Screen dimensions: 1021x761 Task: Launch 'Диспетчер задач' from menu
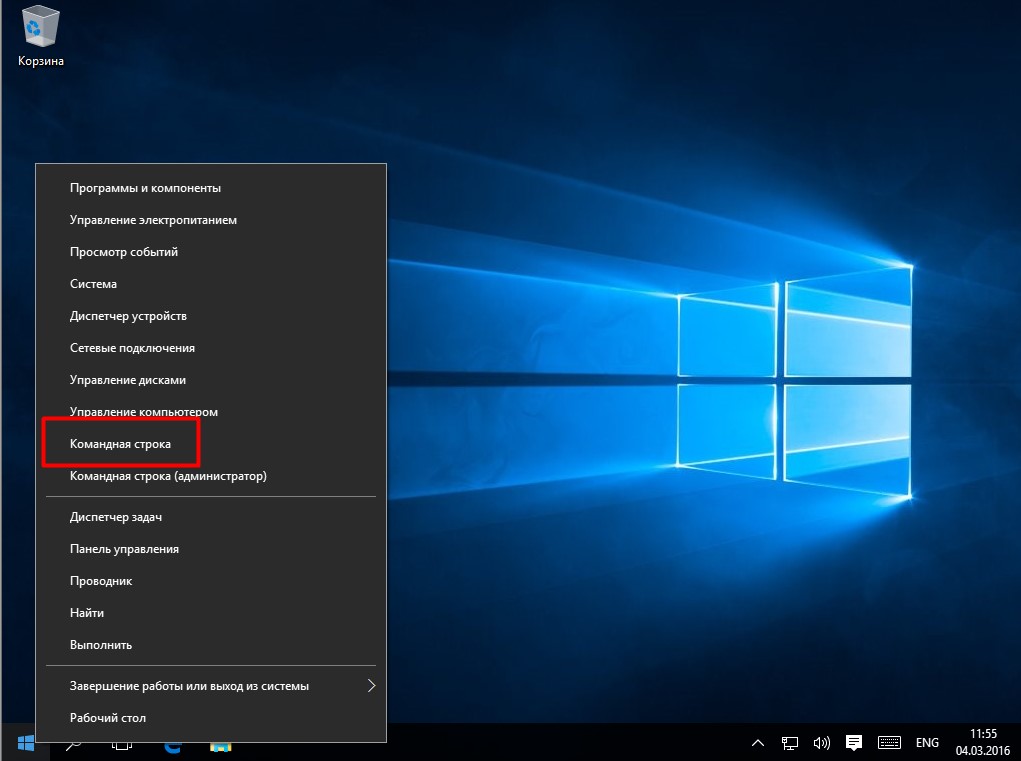click(x=116, y=517)
